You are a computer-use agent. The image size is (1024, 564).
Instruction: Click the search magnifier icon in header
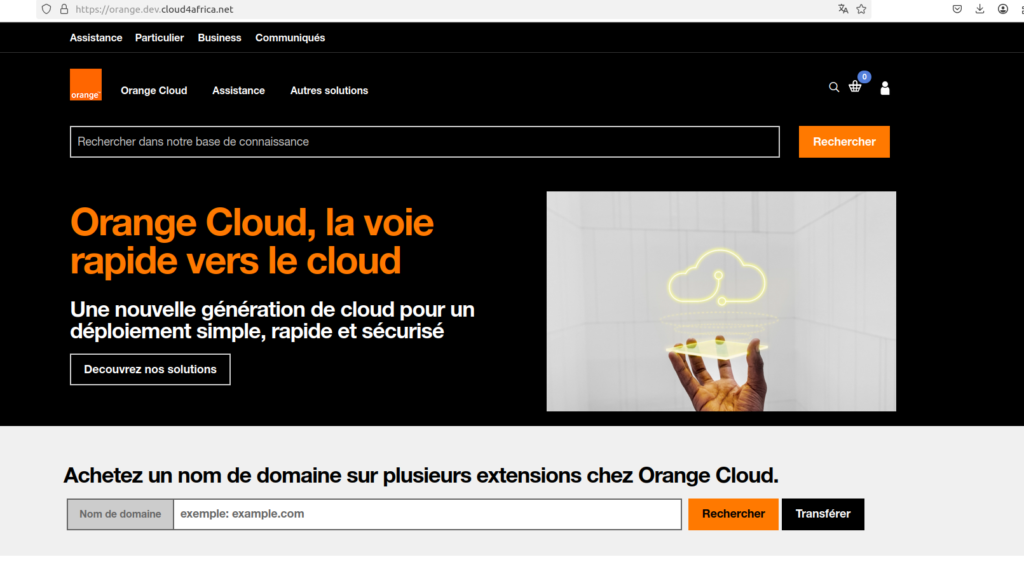834,87
